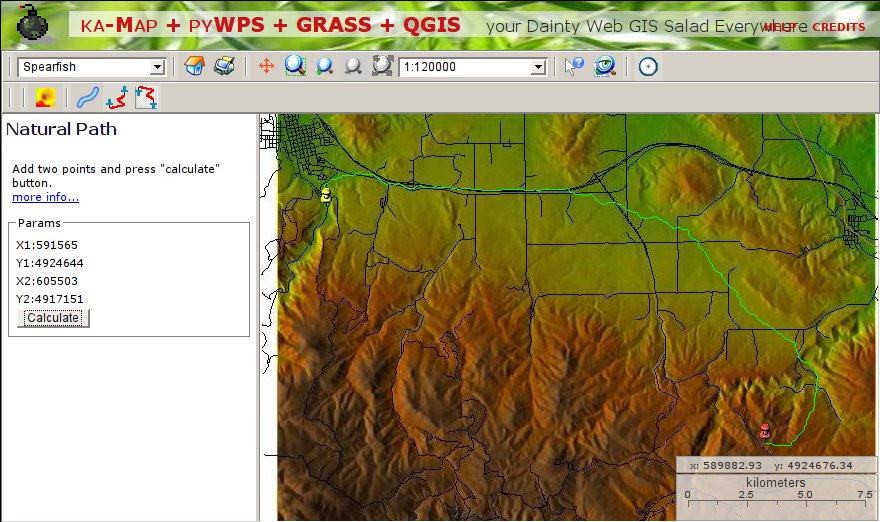Click the eye magnifier search icon

coord(605,66)
